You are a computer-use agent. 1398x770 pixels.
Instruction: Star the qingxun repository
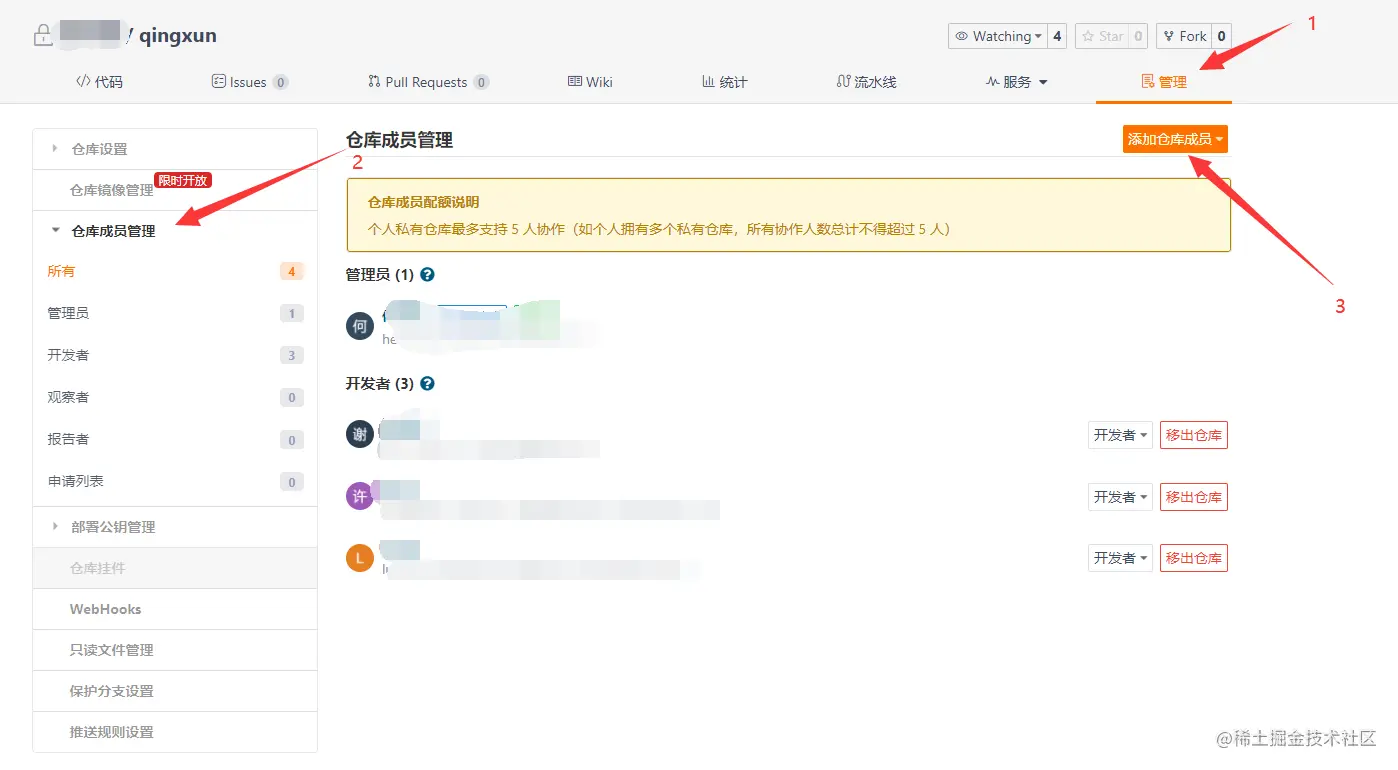[x=1102, y=36]
